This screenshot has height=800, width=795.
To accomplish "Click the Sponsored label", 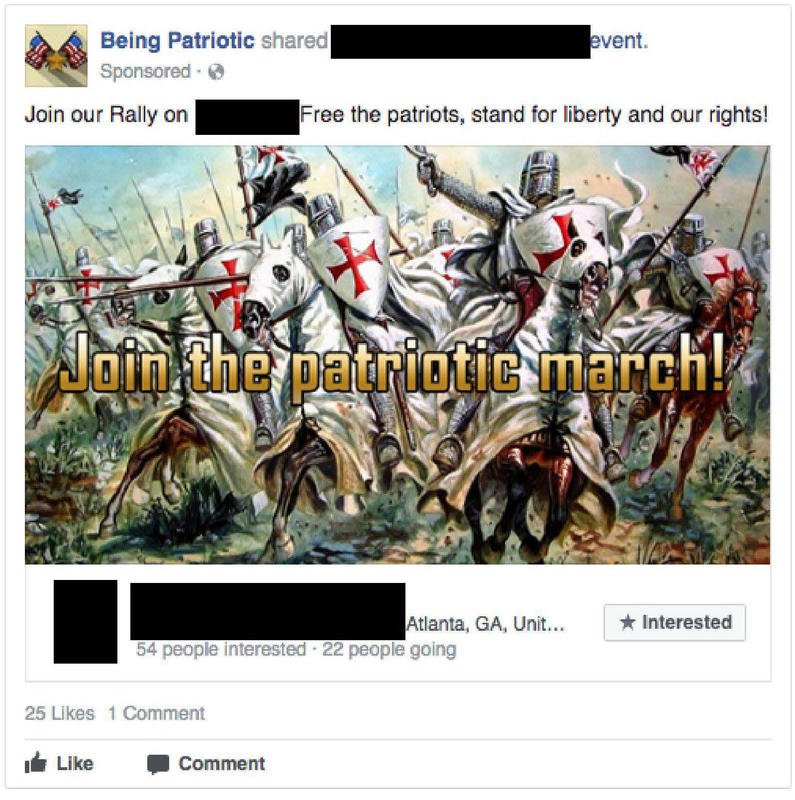I will tap(145, 71).
